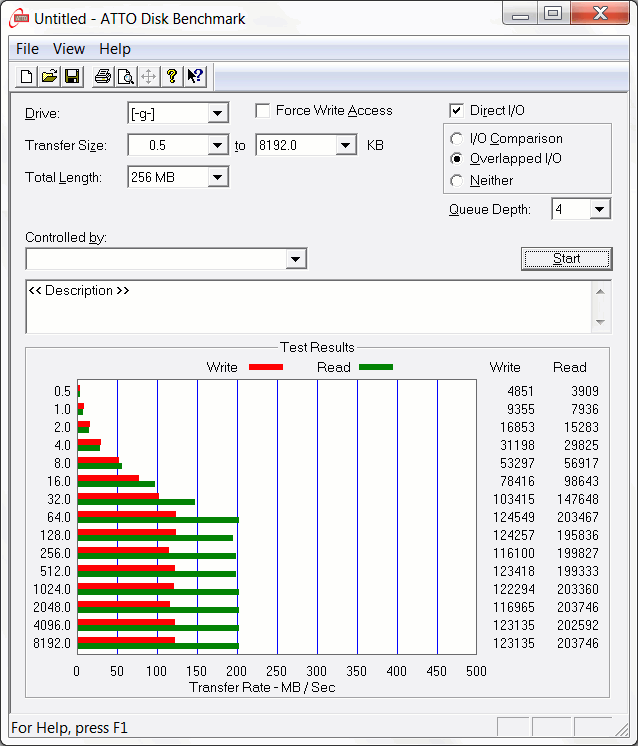The height and width of the screenshot is (746, 638).
Task: Expand the Drive dropdown
Action: point(218,114)
